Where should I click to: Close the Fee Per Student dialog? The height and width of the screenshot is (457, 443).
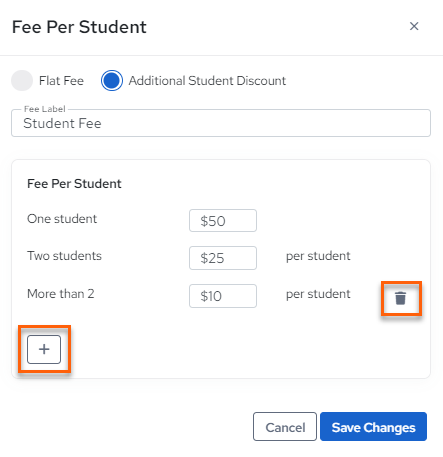coord(414,26)
